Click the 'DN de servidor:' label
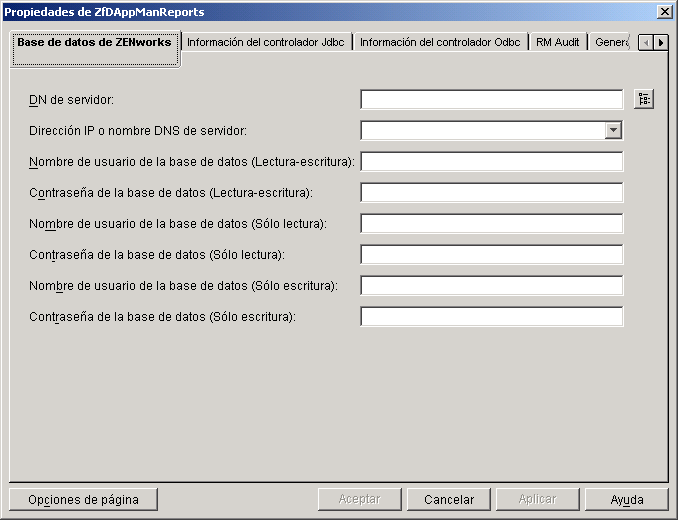 (71, 100)
